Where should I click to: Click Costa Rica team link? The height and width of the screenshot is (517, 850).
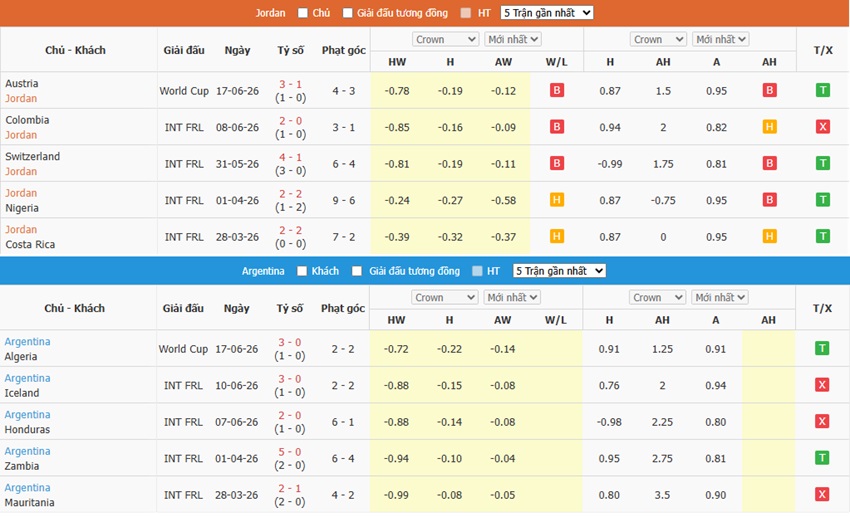[x=30, y=244]
